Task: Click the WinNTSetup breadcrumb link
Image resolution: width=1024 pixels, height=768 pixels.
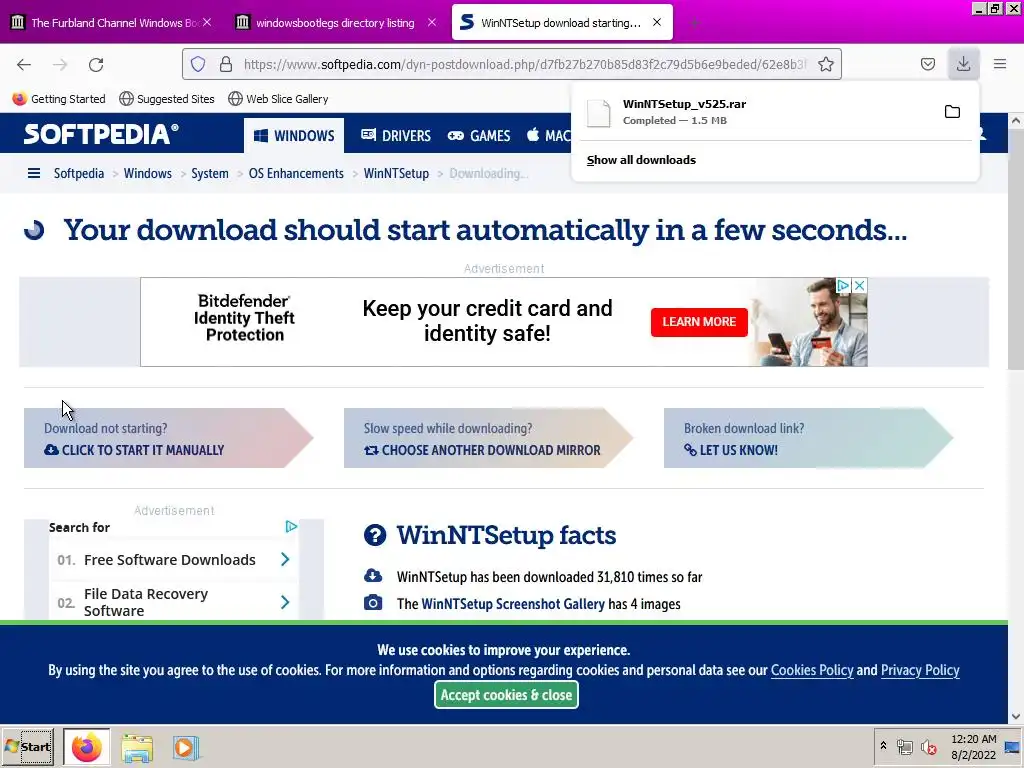Action: [x=396, y=173]
